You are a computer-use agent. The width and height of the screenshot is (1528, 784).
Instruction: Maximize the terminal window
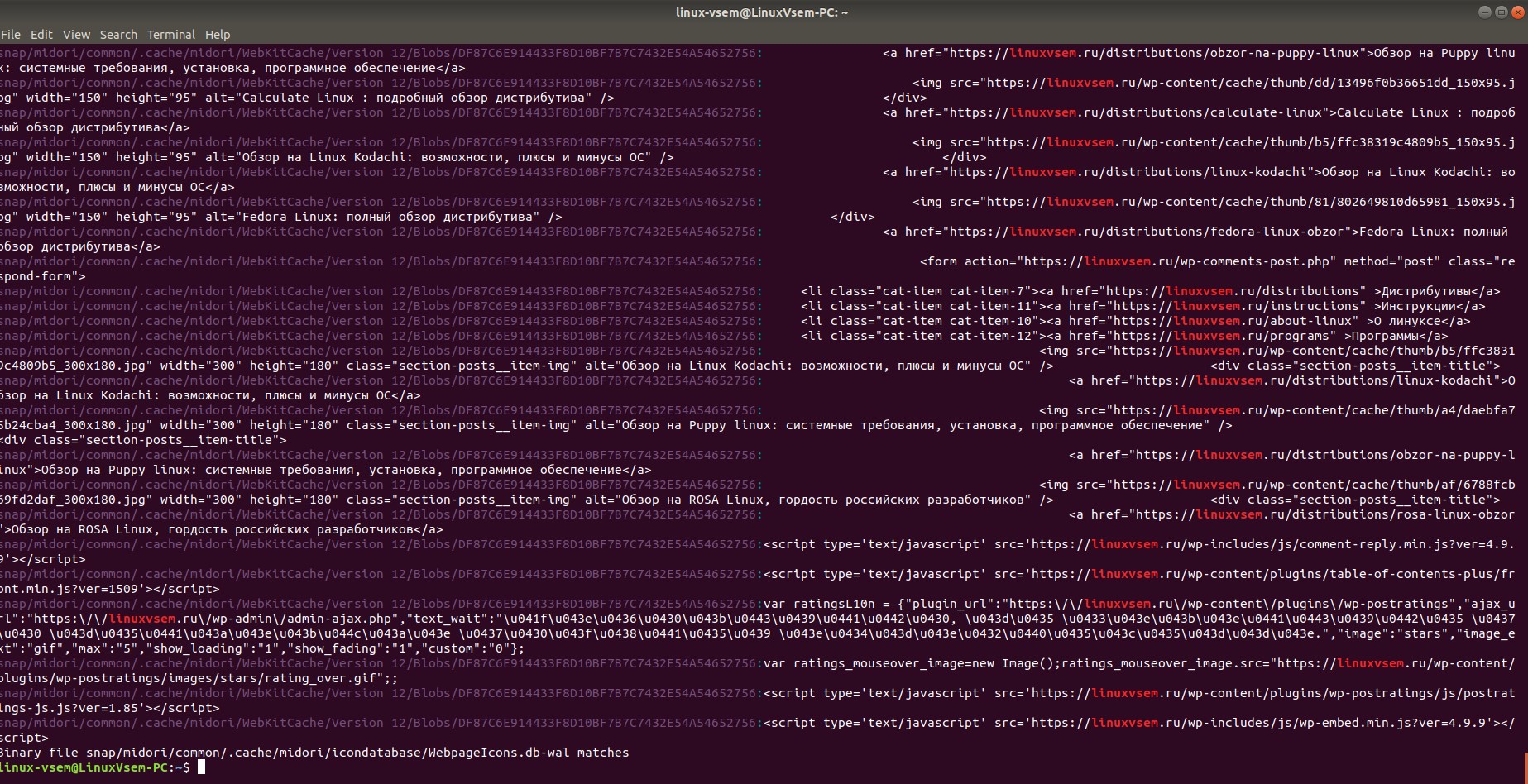(1502, 12)
